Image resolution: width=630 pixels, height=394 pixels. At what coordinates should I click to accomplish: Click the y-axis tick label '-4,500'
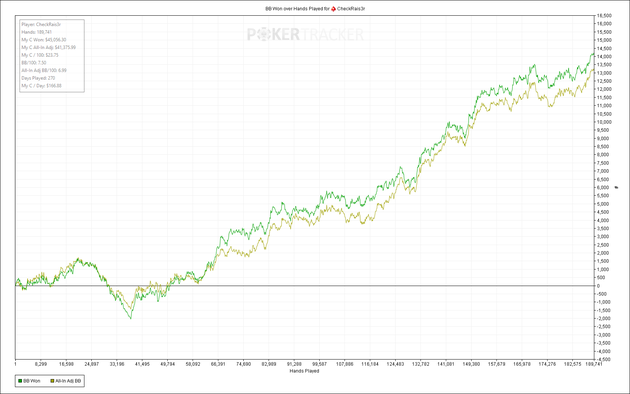click(604, 359)
